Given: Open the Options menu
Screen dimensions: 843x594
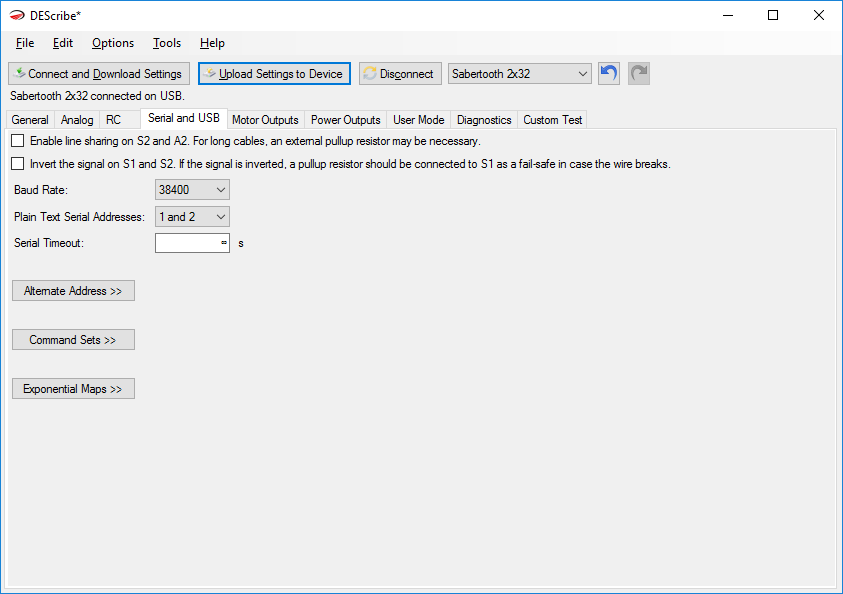Looking at the screenshot, I should tap(113, 43).
